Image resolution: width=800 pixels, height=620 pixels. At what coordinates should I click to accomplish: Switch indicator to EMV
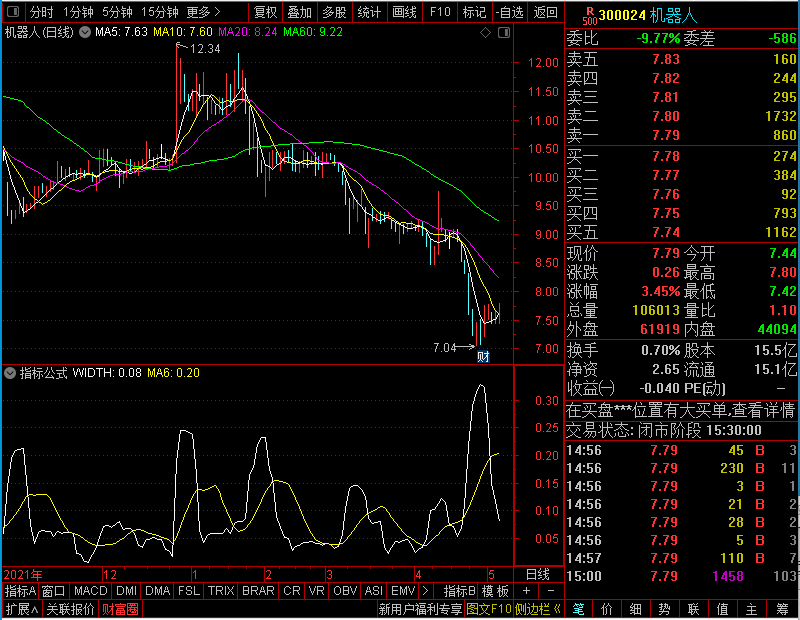tap(403, 591)
